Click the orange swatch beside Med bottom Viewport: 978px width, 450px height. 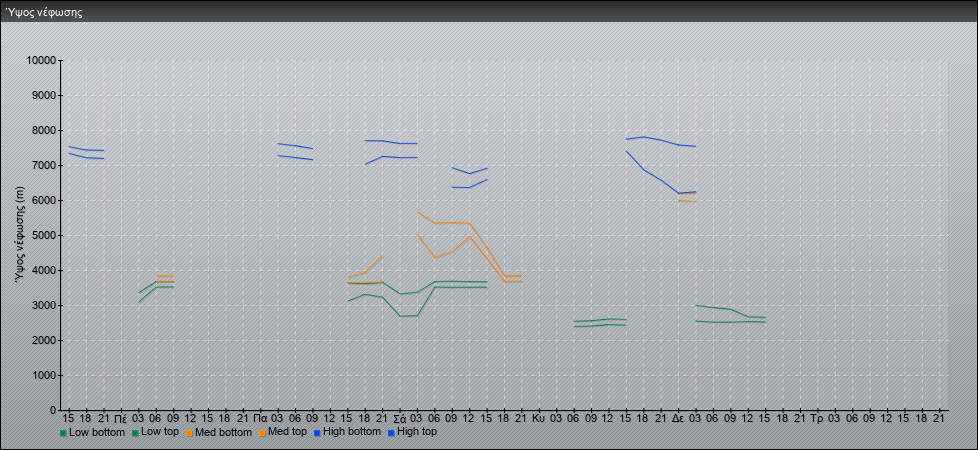point(188,433)
